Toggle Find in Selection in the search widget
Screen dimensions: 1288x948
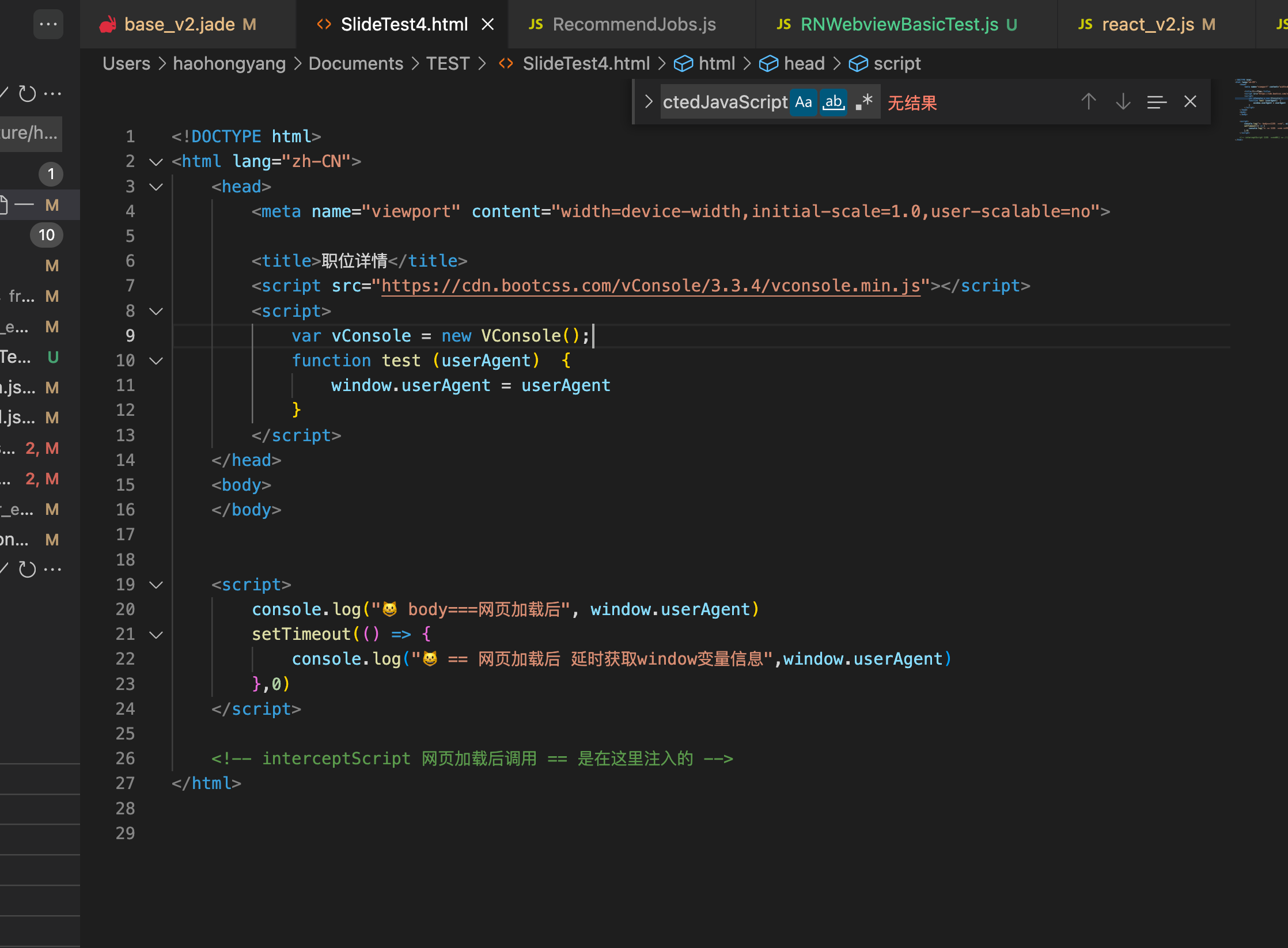[1157, 101]
